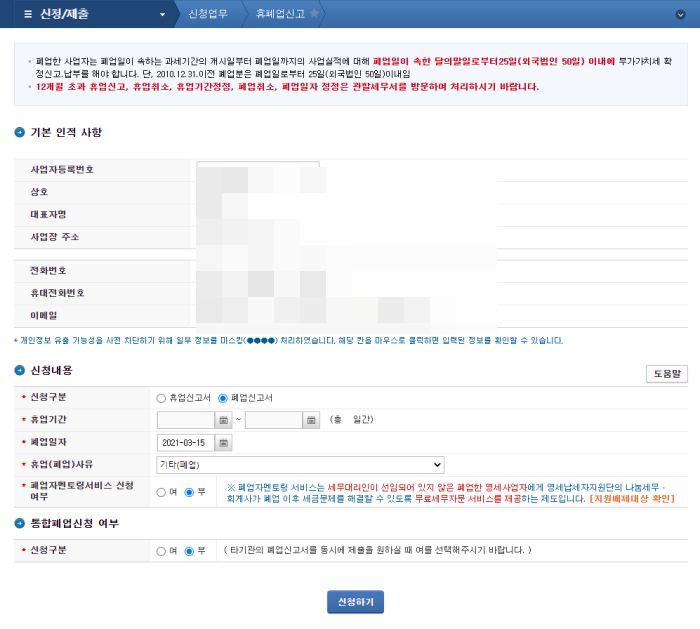Click the 휴업(폐업)사유 field label

(62, 464)
